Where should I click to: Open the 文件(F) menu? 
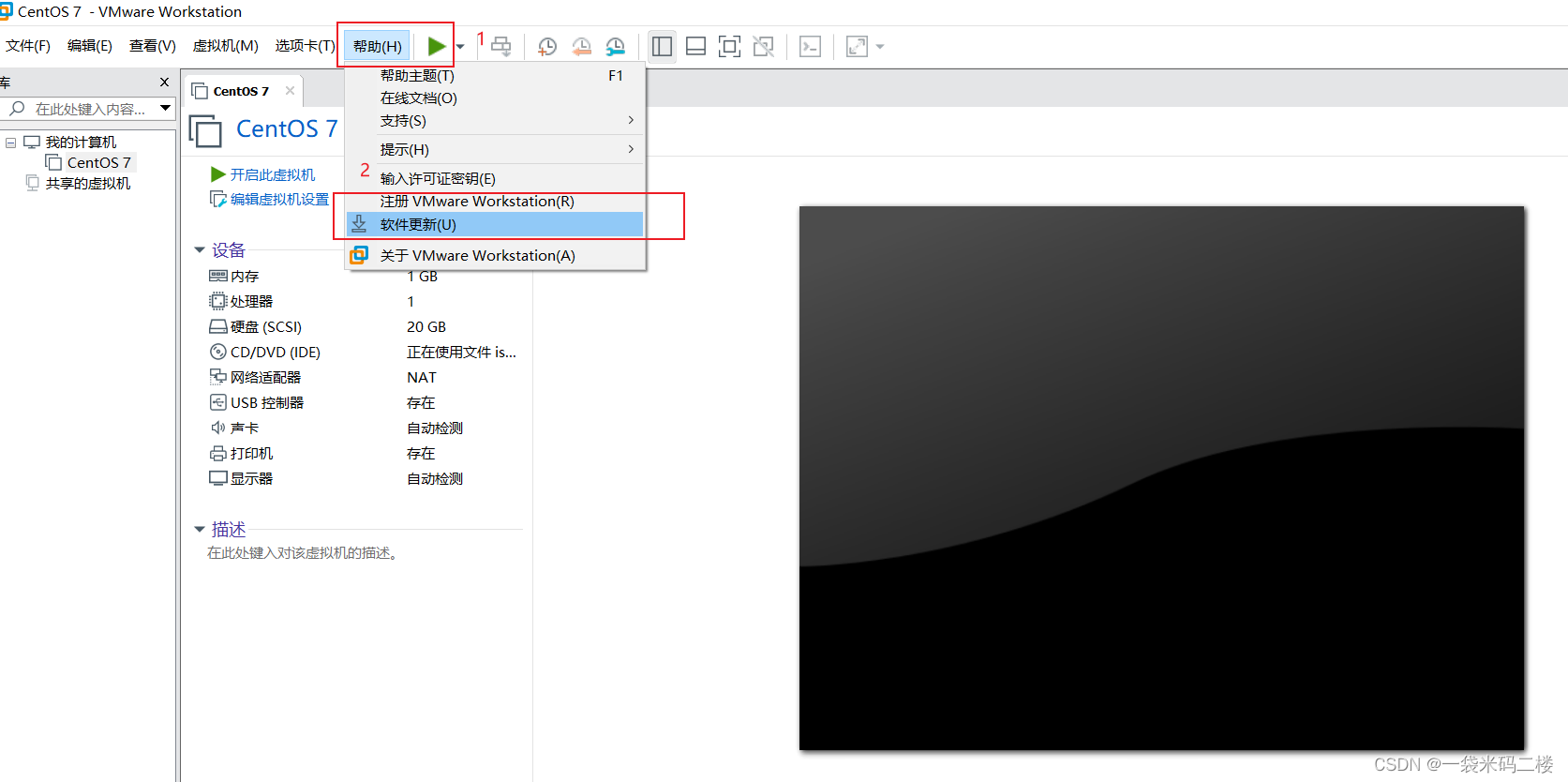coord(28,45)
